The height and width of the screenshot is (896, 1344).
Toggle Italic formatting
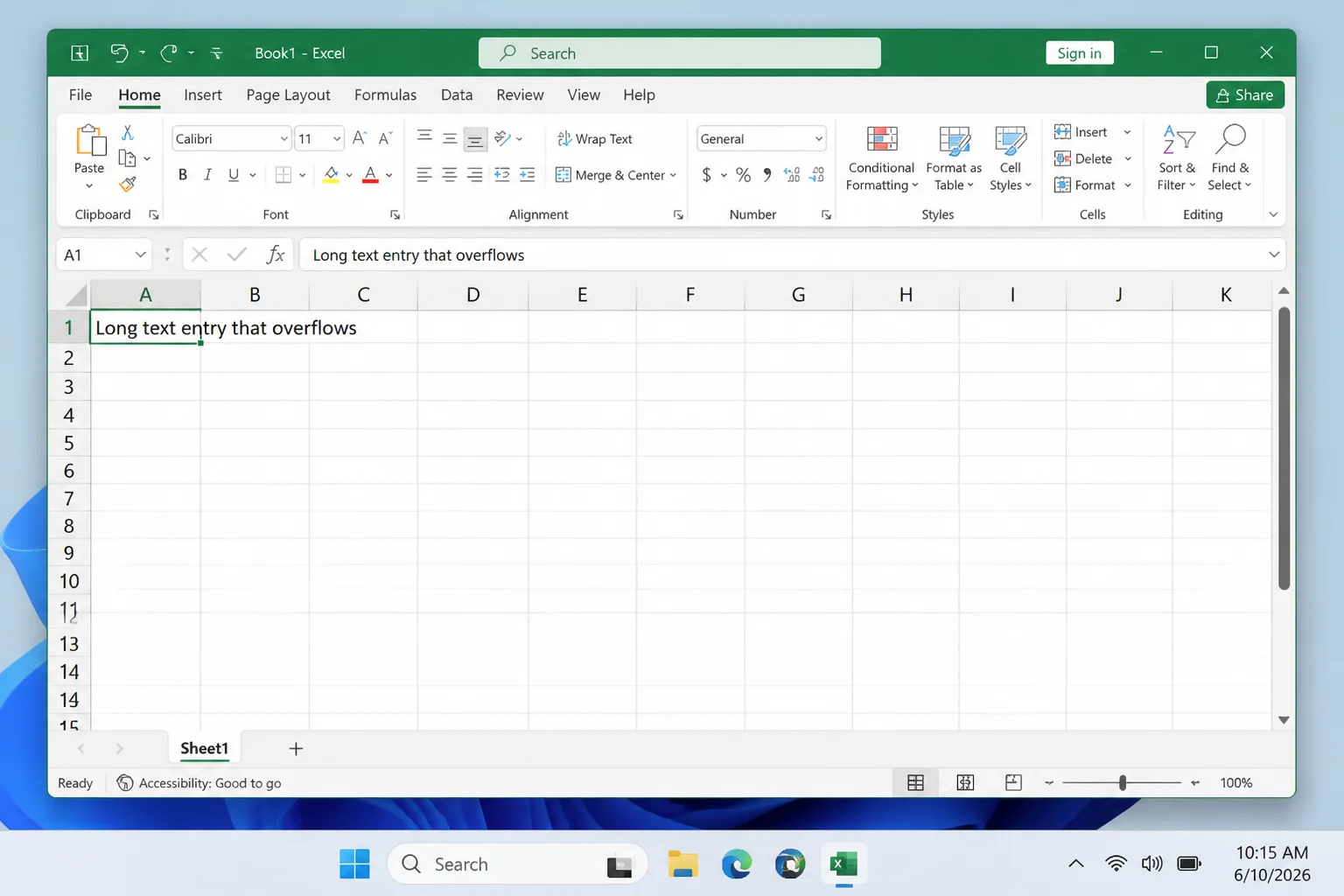(207, 175)
